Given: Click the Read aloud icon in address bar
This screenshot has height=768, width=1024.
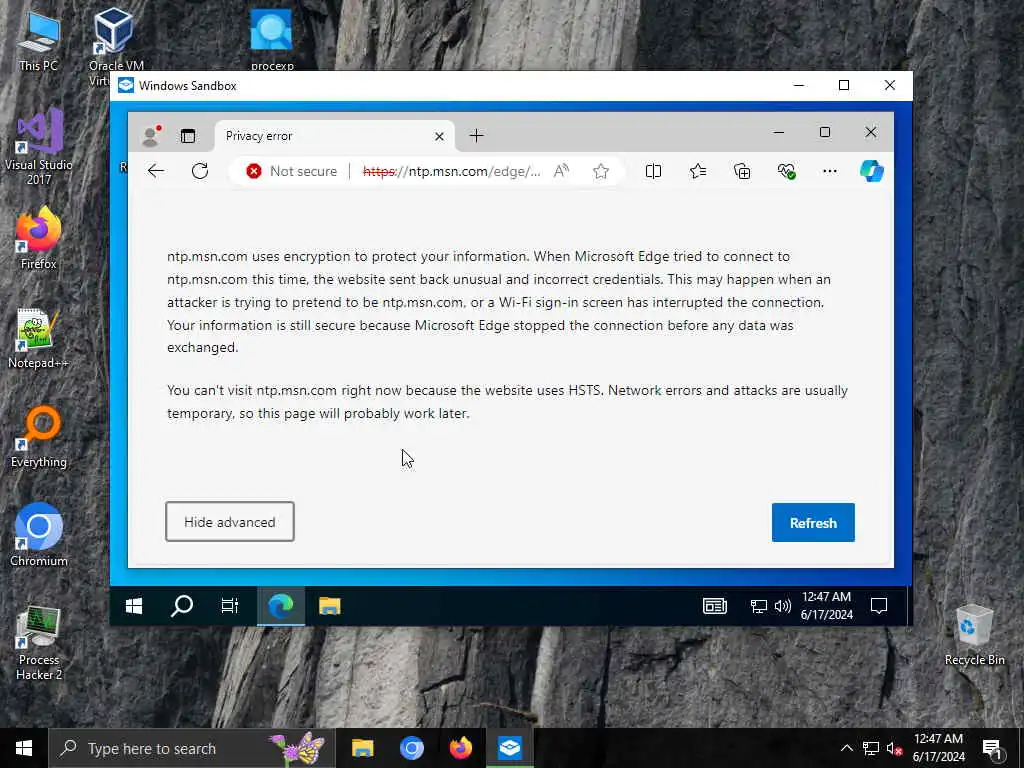Looking at the screenshot, I should tap(561, 171).
